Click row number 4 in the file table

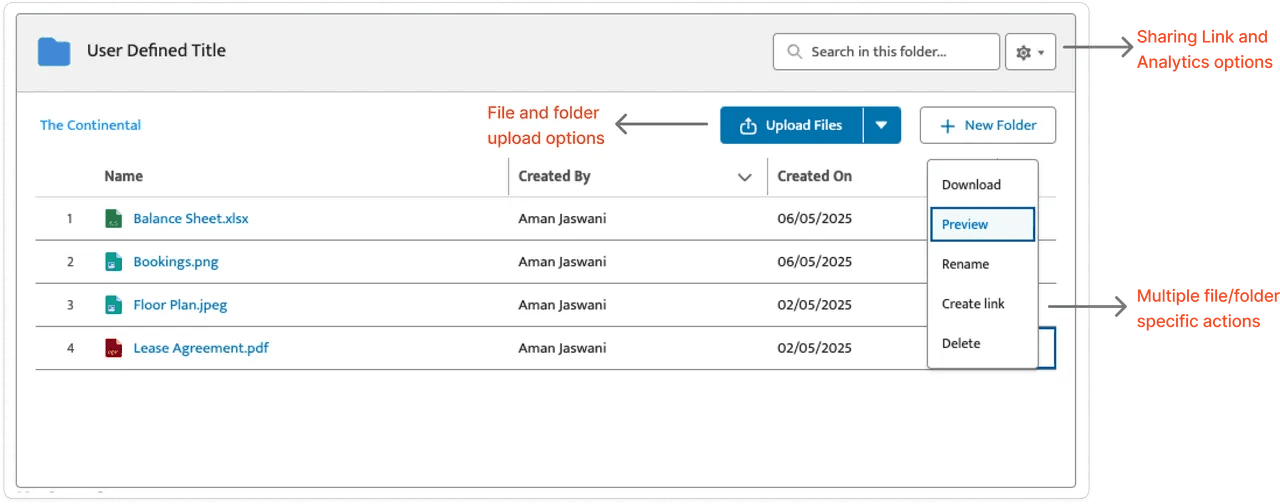[70, 348]
